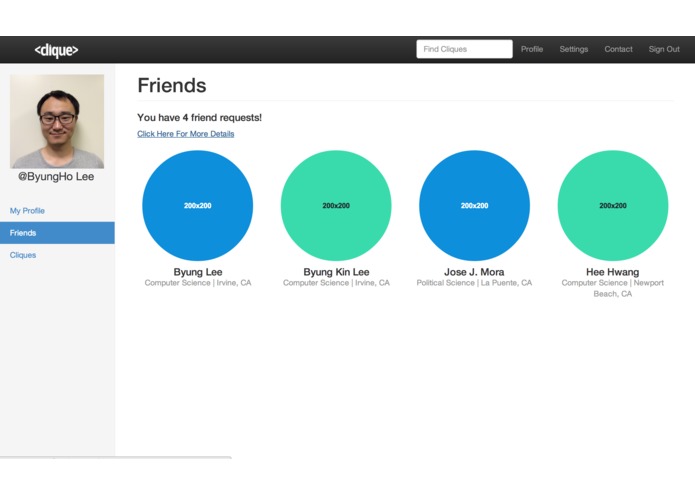
Task: Click Byung Kin Lee's green avatar circle
Action: (x=336, y=206)
